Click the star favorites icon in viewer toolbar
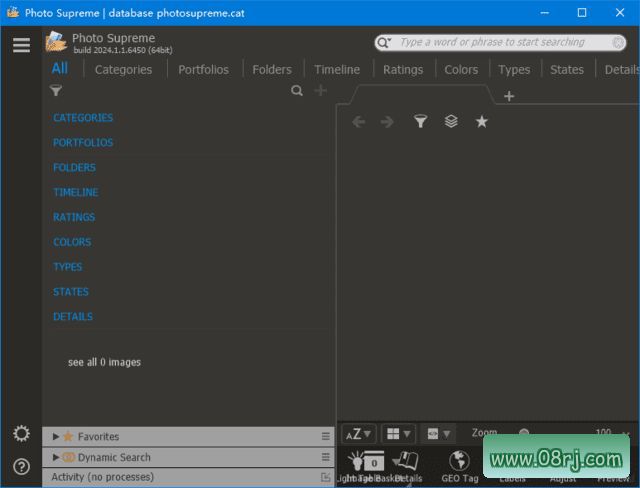This screenshot has width=640, height=488. click(x=482, y=121)
